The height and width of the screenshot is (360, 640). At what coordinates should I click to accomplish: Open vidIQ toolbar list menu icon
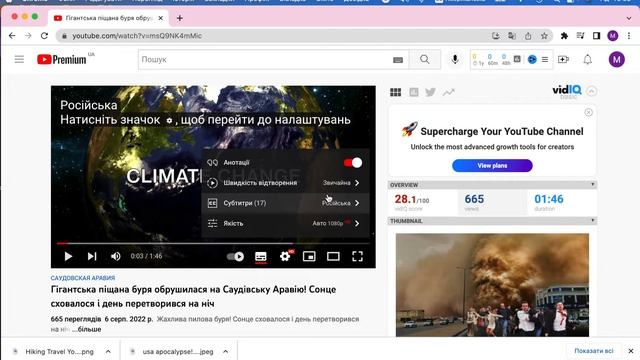[x=545, y=60]
